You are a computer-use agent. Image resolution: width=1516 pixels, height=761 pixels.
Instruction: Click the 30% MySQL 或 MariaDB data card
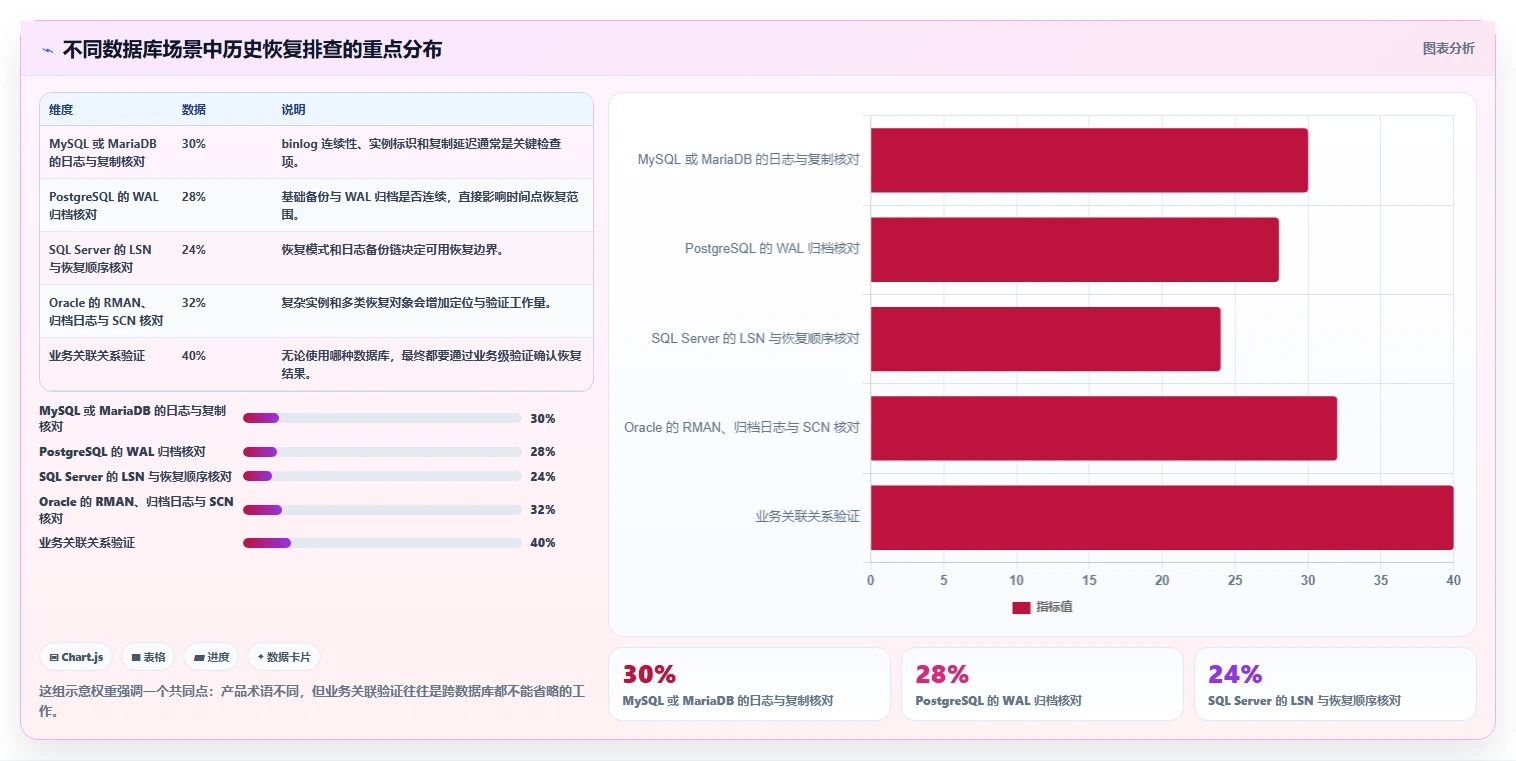[749, 684]
